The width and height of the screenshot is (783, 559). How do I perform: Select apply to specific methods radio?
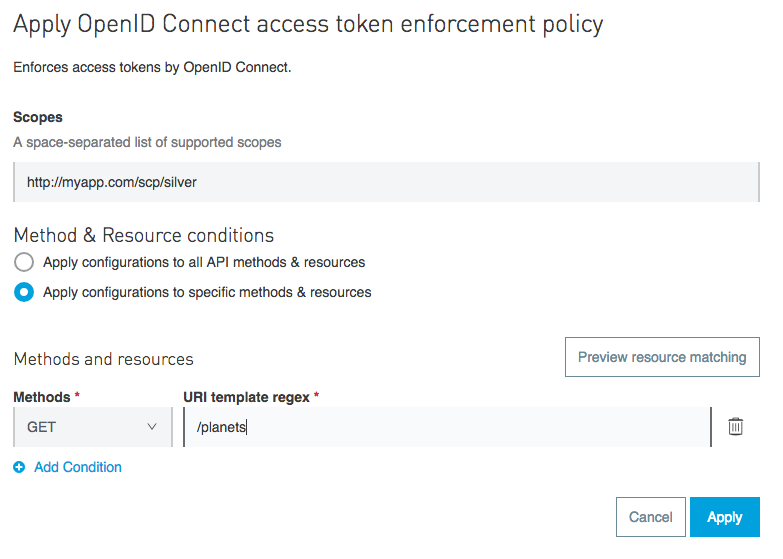pos(24,293)
